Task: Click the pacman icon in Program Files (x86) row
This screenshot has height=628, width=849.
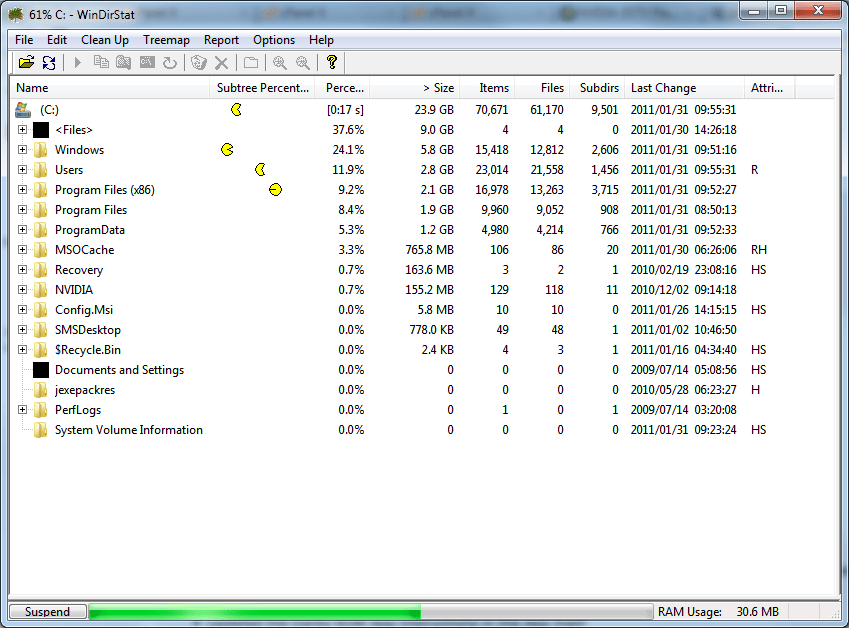Action: (275, 189)
